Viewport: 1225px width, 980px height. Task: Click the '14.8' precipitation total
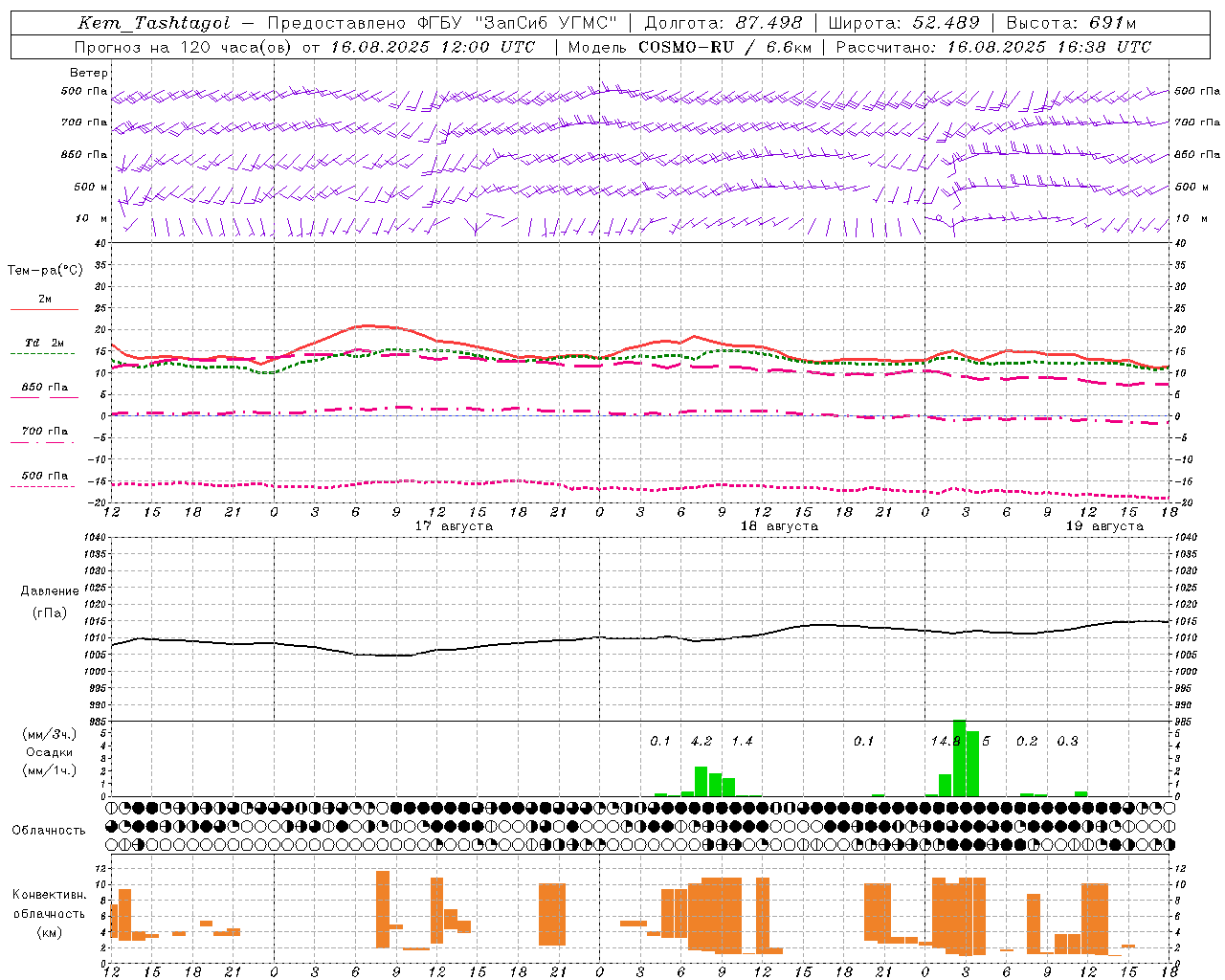(x=946, y=742)
